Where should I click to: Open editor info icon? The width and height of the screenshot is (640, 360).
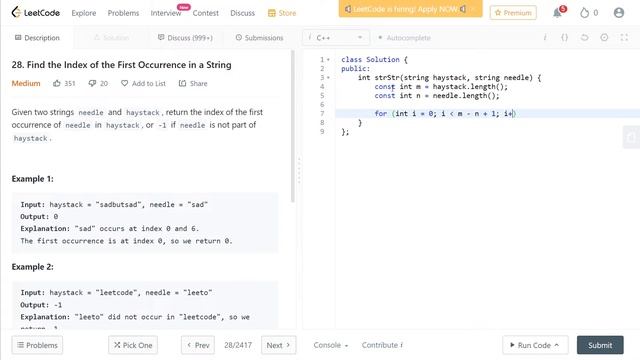(x=544, y=38)
